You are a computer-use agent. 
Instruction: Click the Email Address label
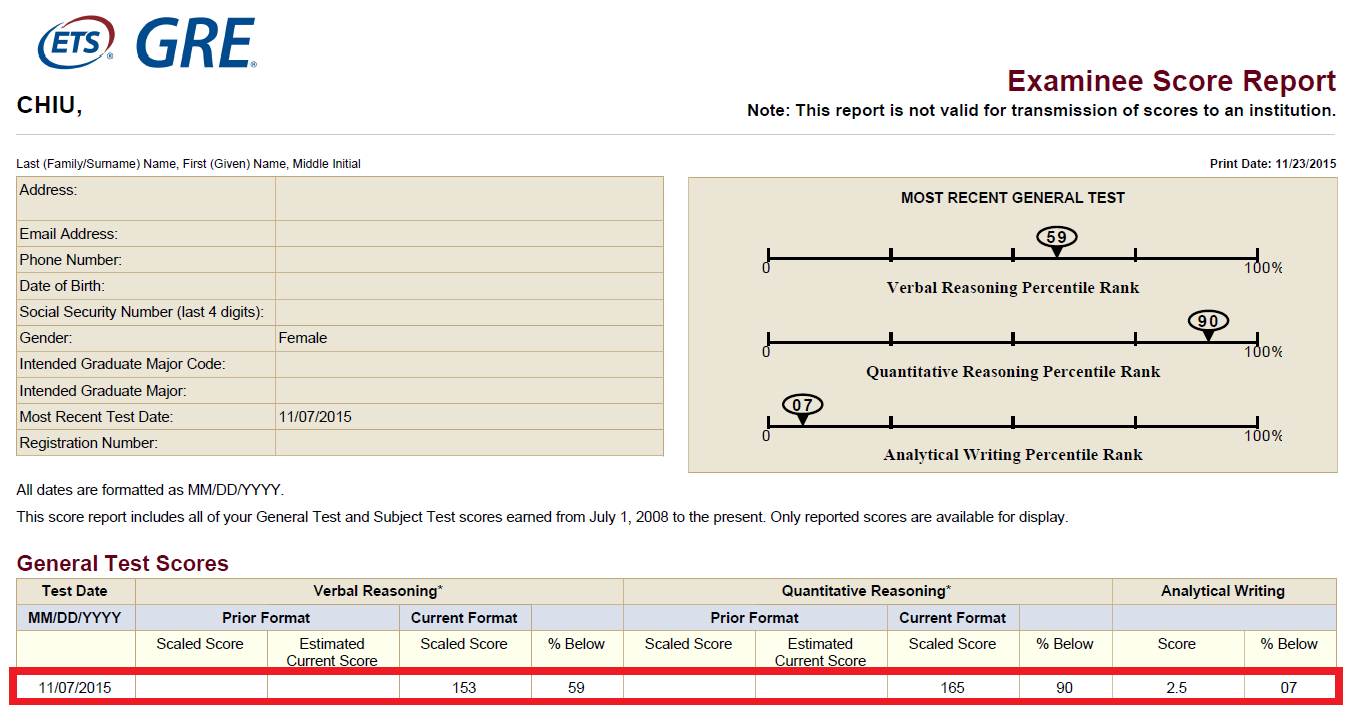pyautogui.click(x=68, y=234)
